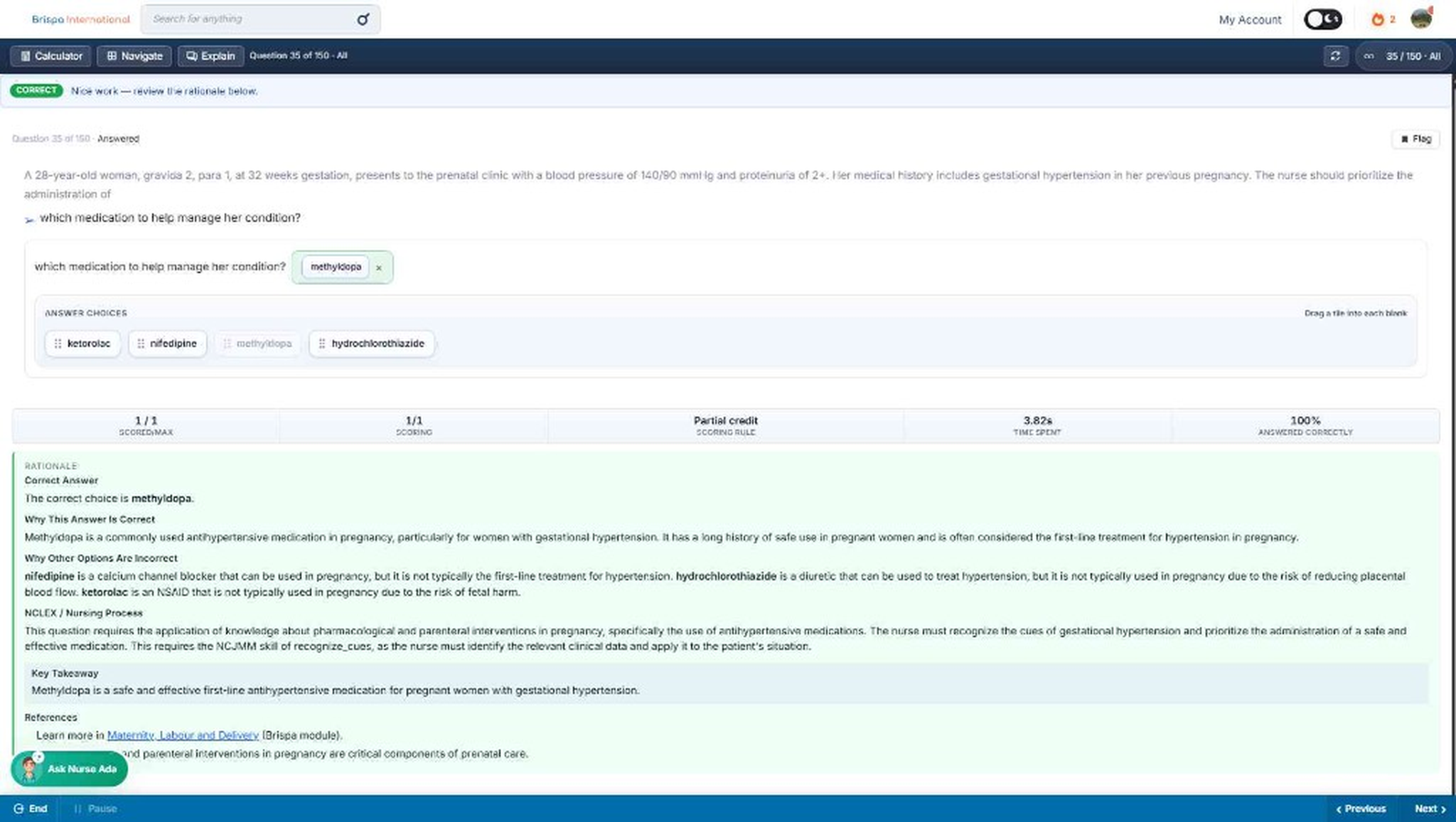The image size is (1456, 822).
Task: Click the Search for anything field
Action: (252, 19)
